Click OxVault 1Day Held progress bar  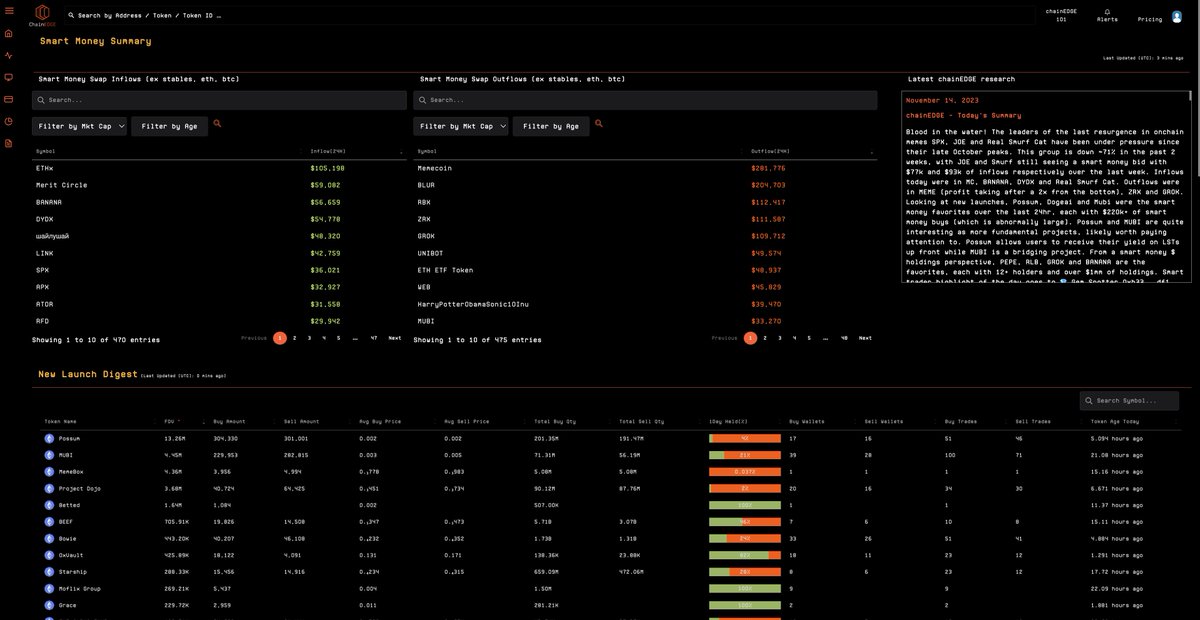(x=744, y=555)
